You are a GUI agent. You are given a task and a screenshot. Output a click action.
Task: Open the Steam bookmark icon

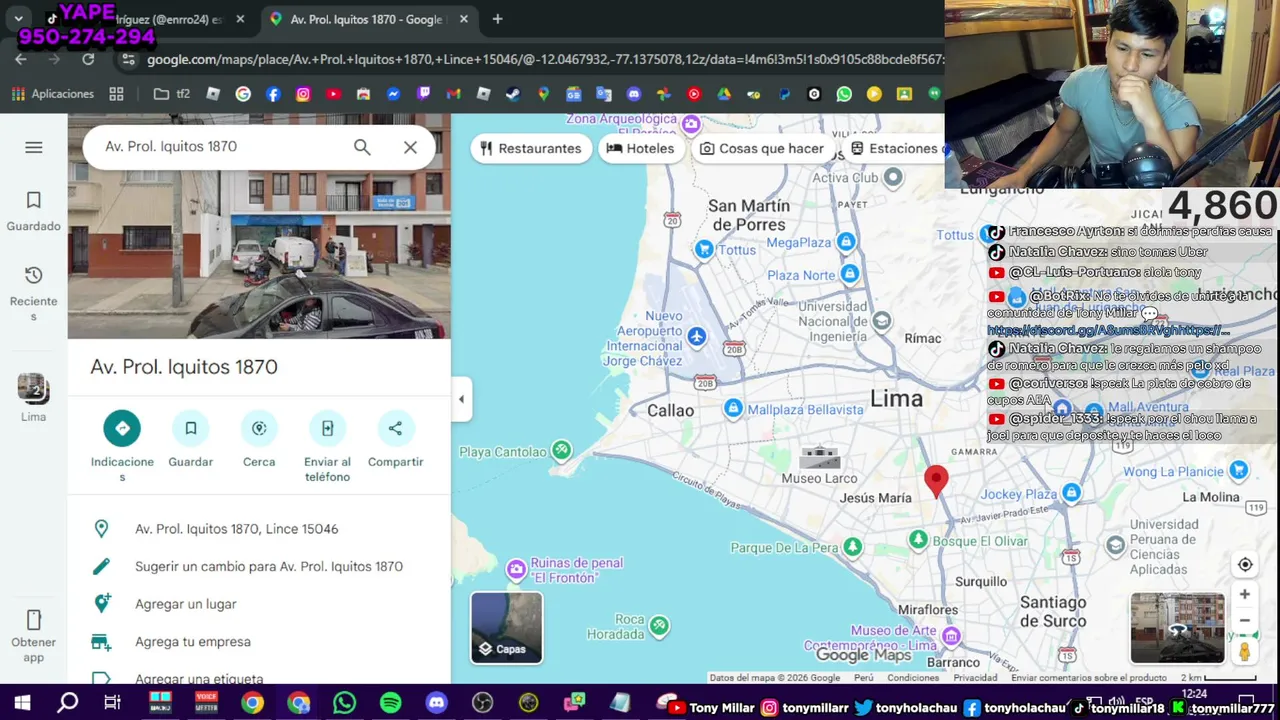click(513, 94)
